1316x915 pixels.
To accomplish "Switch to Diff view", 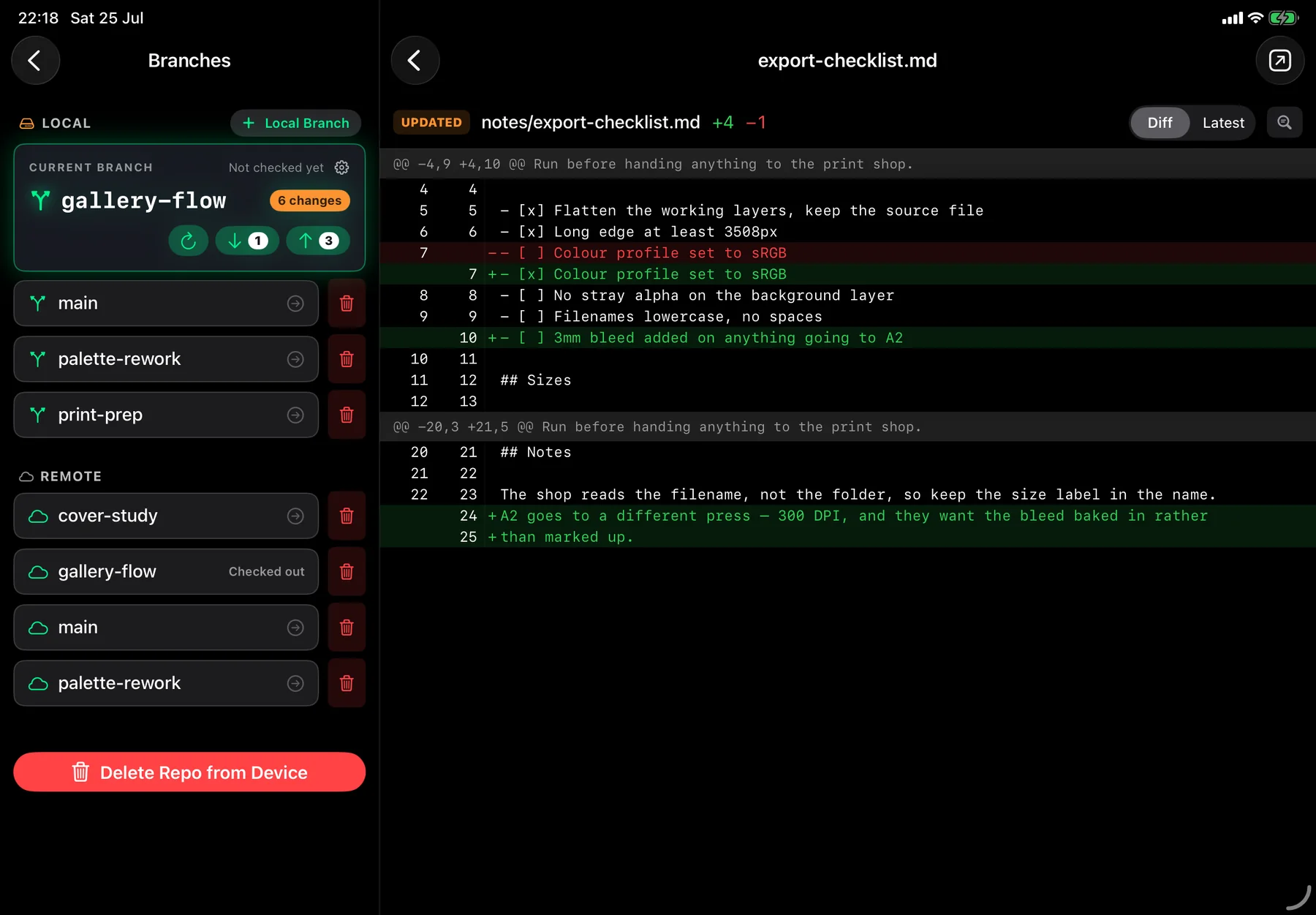I will 1160,122.
